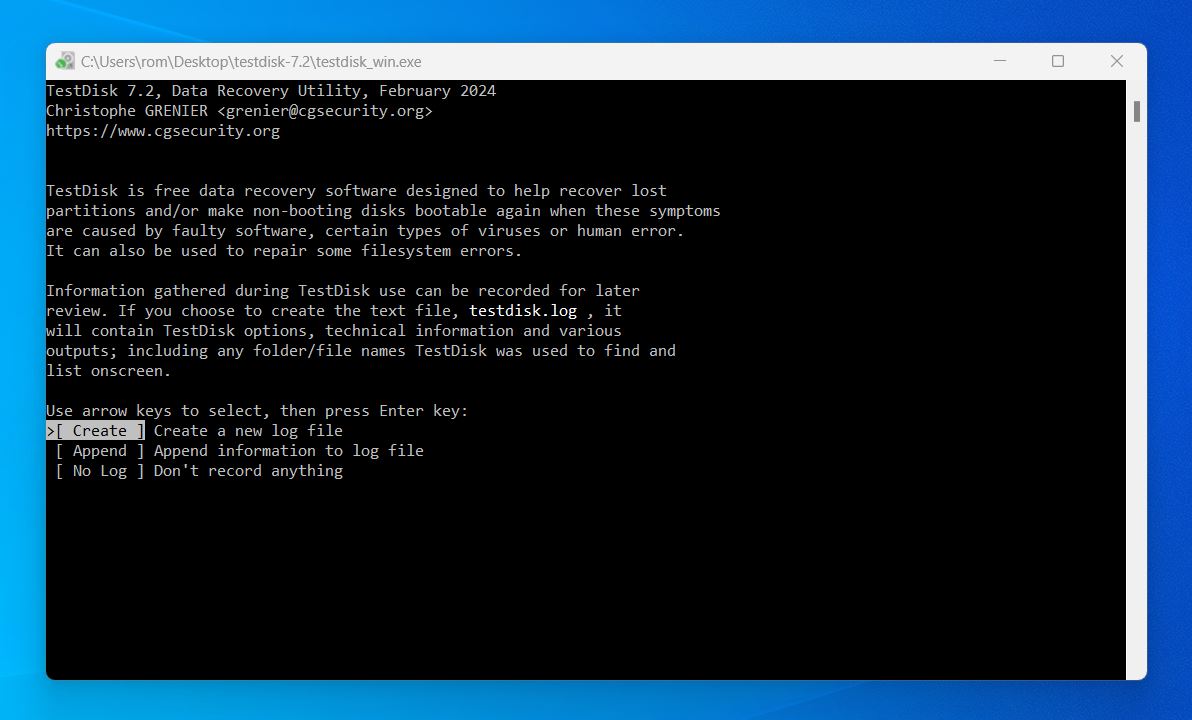Viewport: 1192px width, 720px height.
Task: Click the 'list onscreen.' text line
Action: [x=108, y=371]
